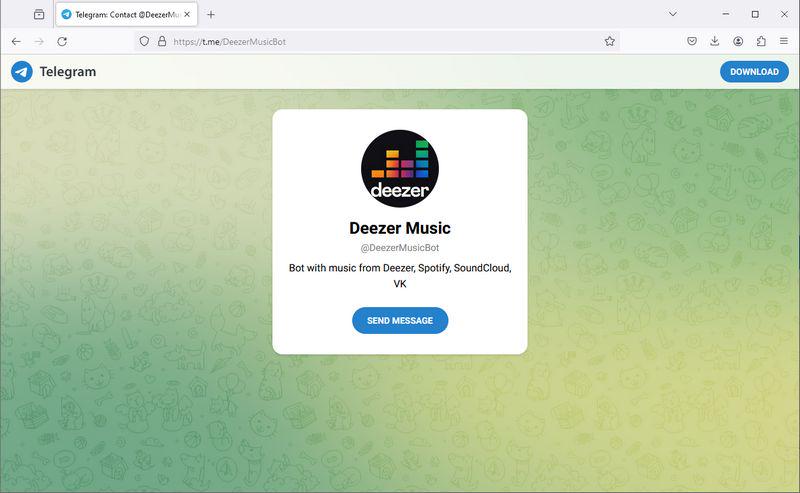Open a new tab with plus button
Viewport: 800px width, 493px height.
click(211, 14)
